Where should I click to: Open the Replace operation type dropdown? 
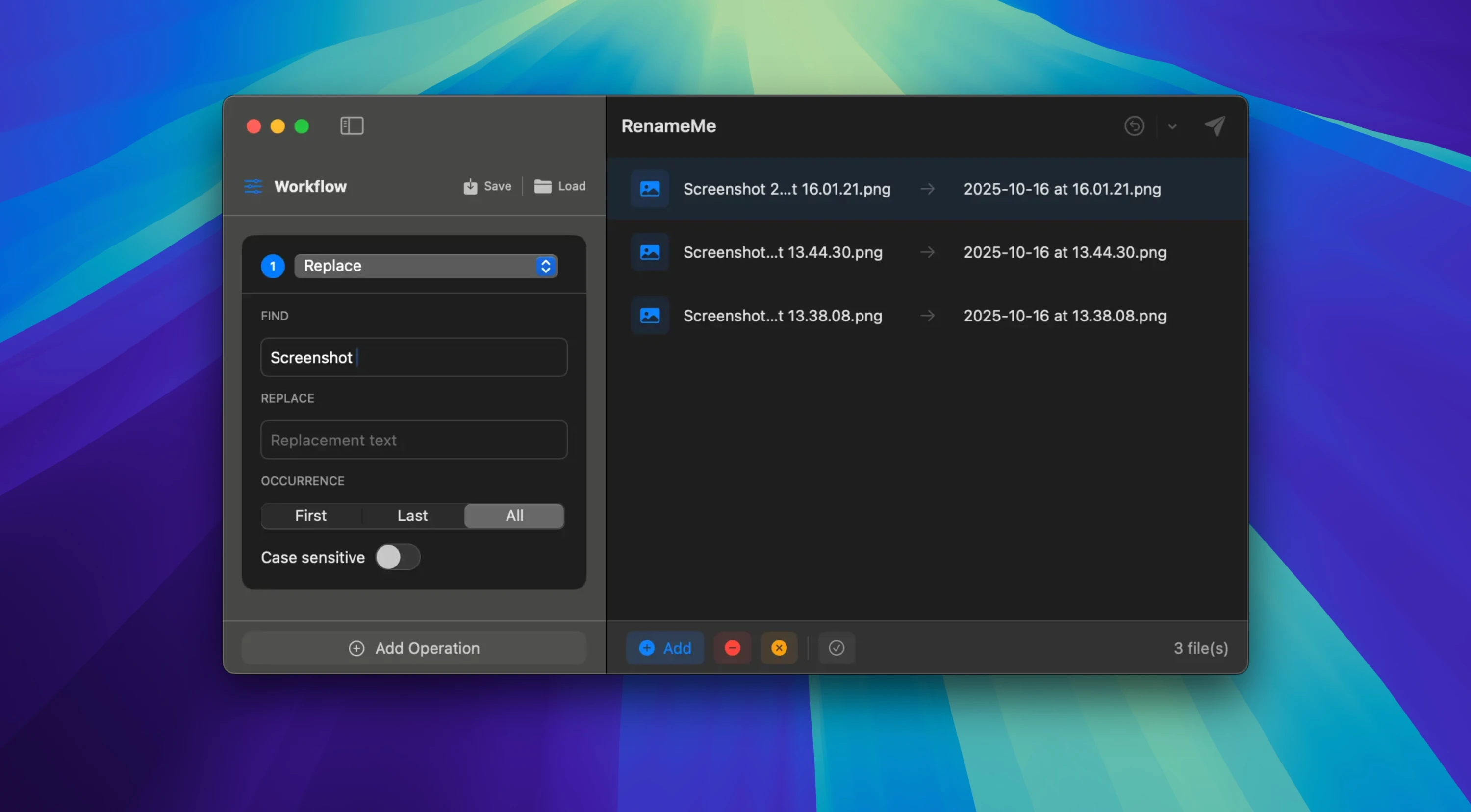coord(426,266)
